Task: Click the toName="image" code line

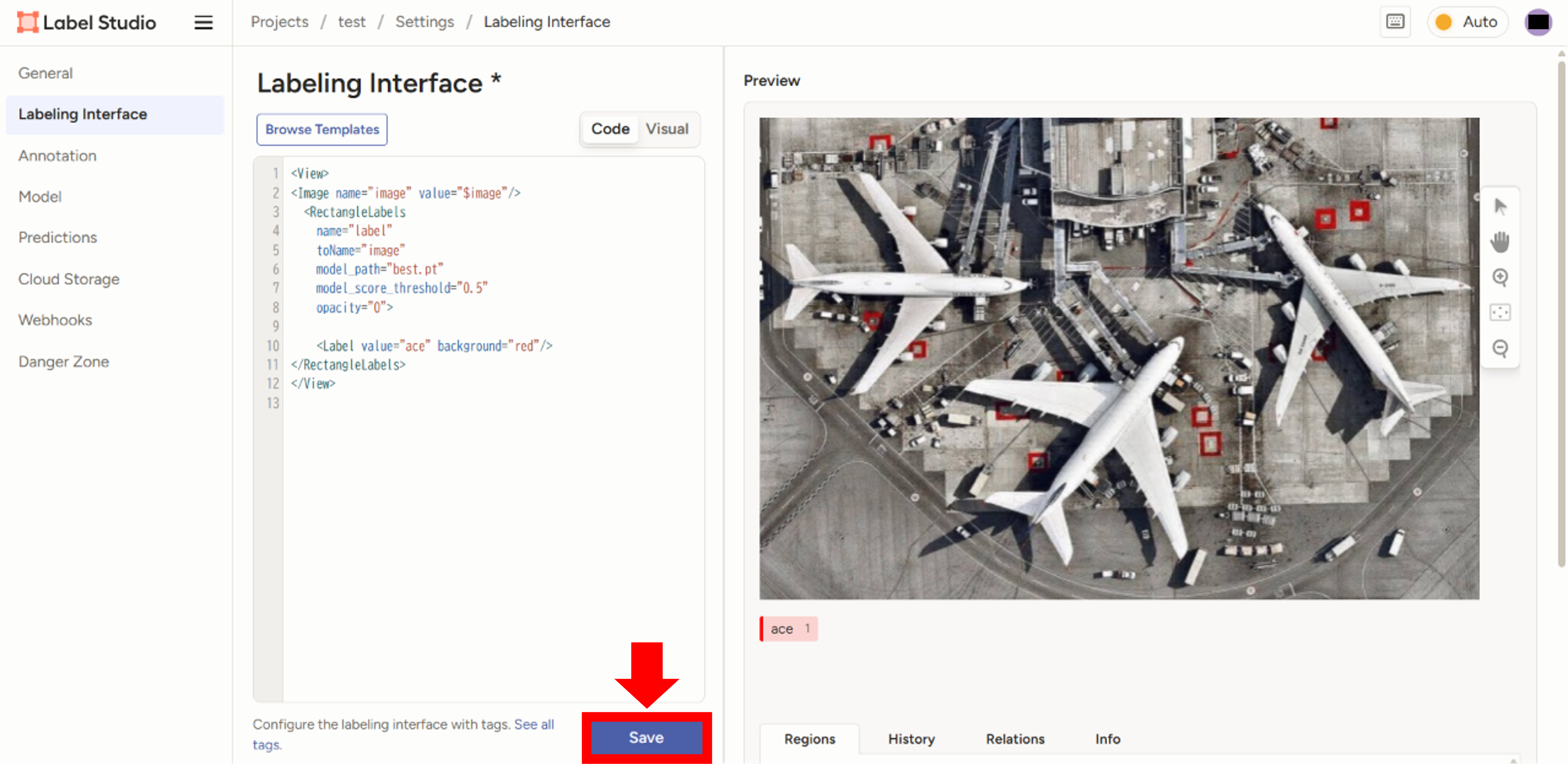Action: coord(360,250)
